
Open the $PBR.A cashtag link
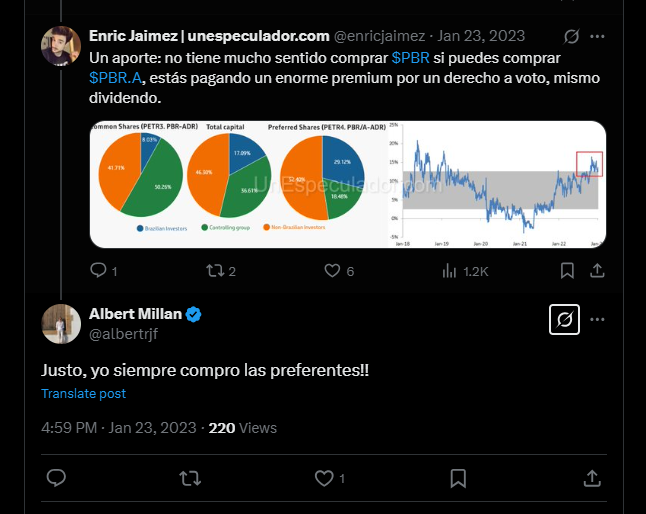point(115,78)
